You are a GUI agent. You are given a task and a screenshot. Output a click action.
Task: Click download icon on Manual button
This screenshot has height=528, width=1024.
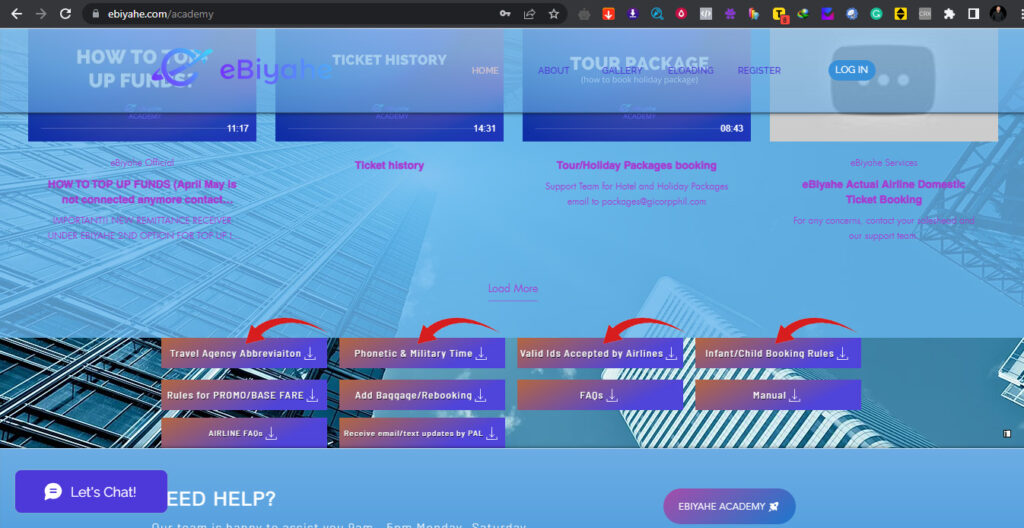point(794,395)
